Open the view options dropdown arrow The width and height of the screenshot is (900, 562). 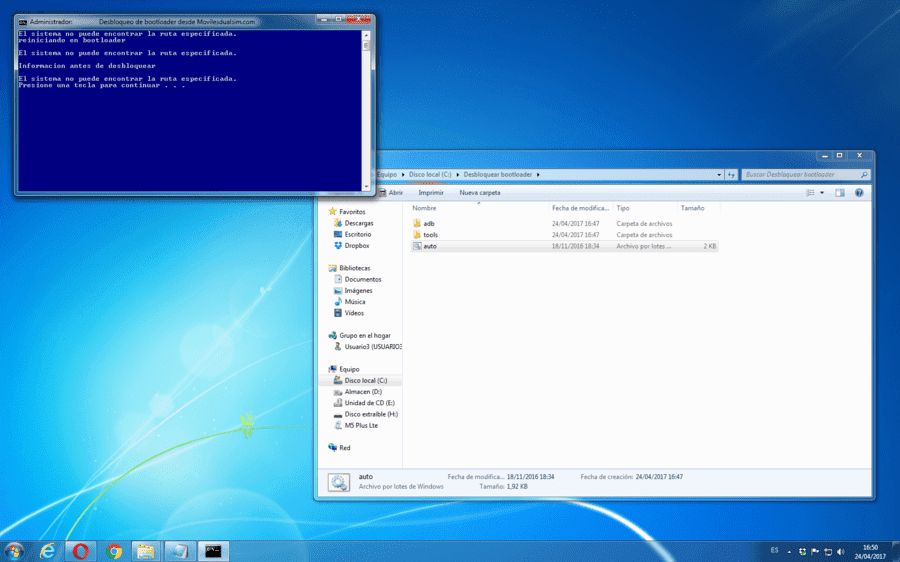[x=822, y=193]
